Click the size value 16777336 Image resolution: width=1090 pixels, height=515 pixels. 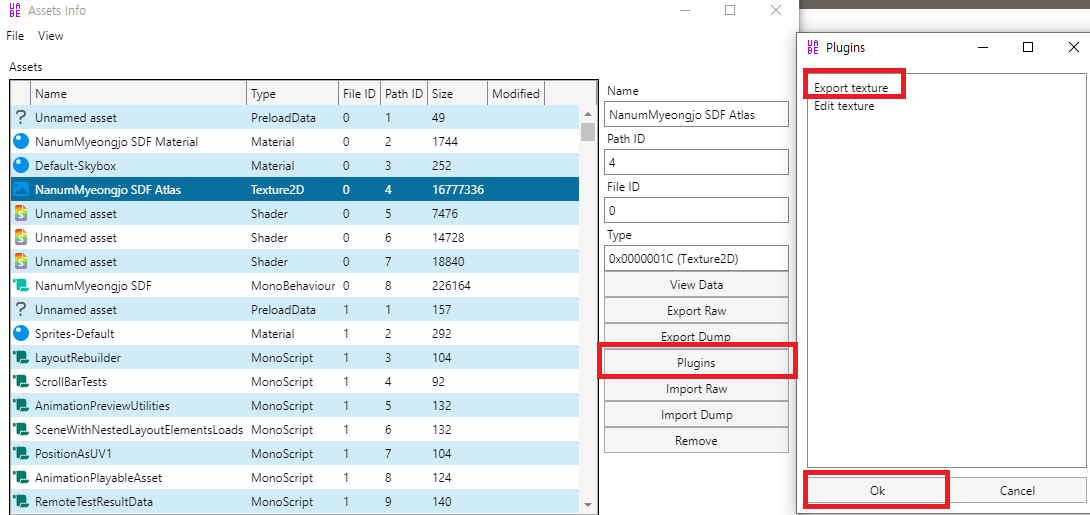pyautogui.click(x=457, y=190)
